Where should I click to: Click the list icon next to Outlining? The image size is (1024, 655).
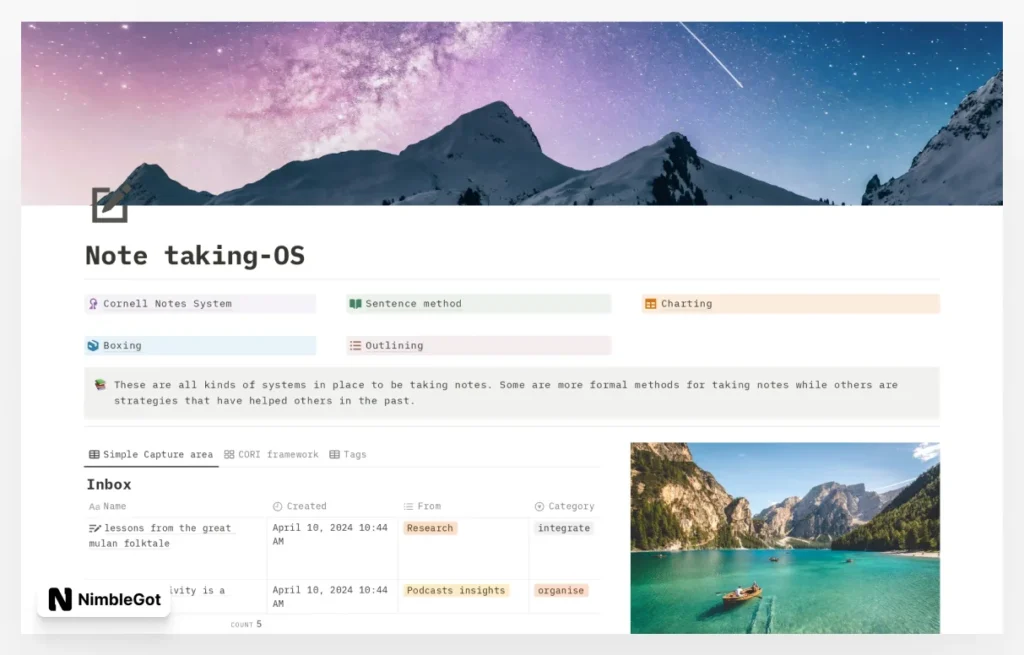tap(356, 345)
